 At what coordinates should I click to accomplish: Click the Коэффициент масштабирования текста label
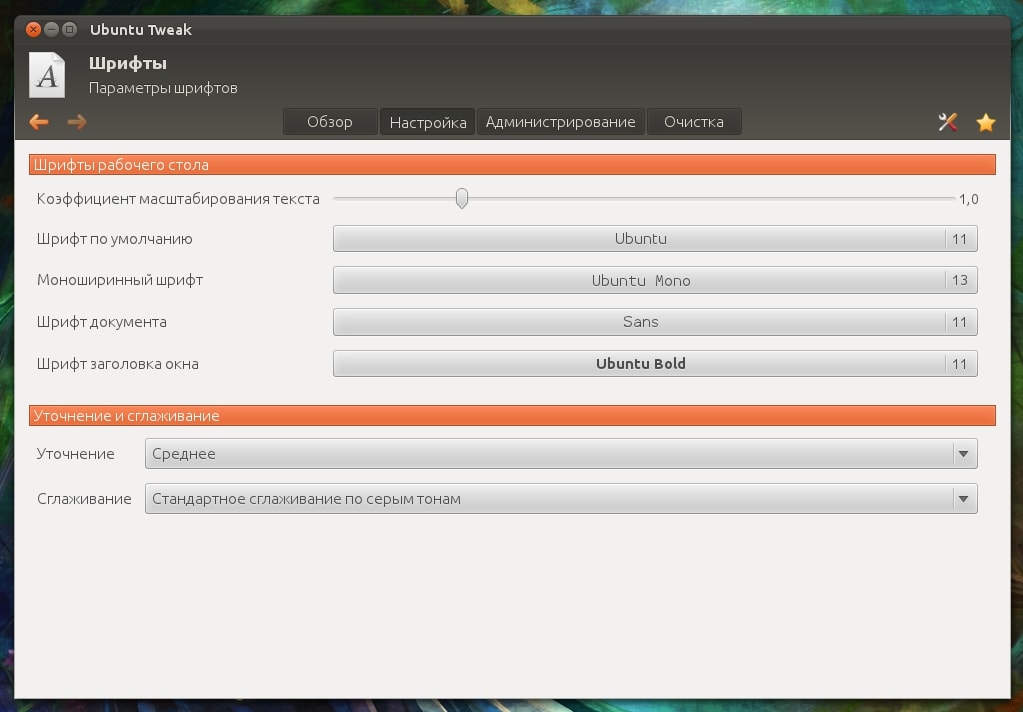click(178, 199)
